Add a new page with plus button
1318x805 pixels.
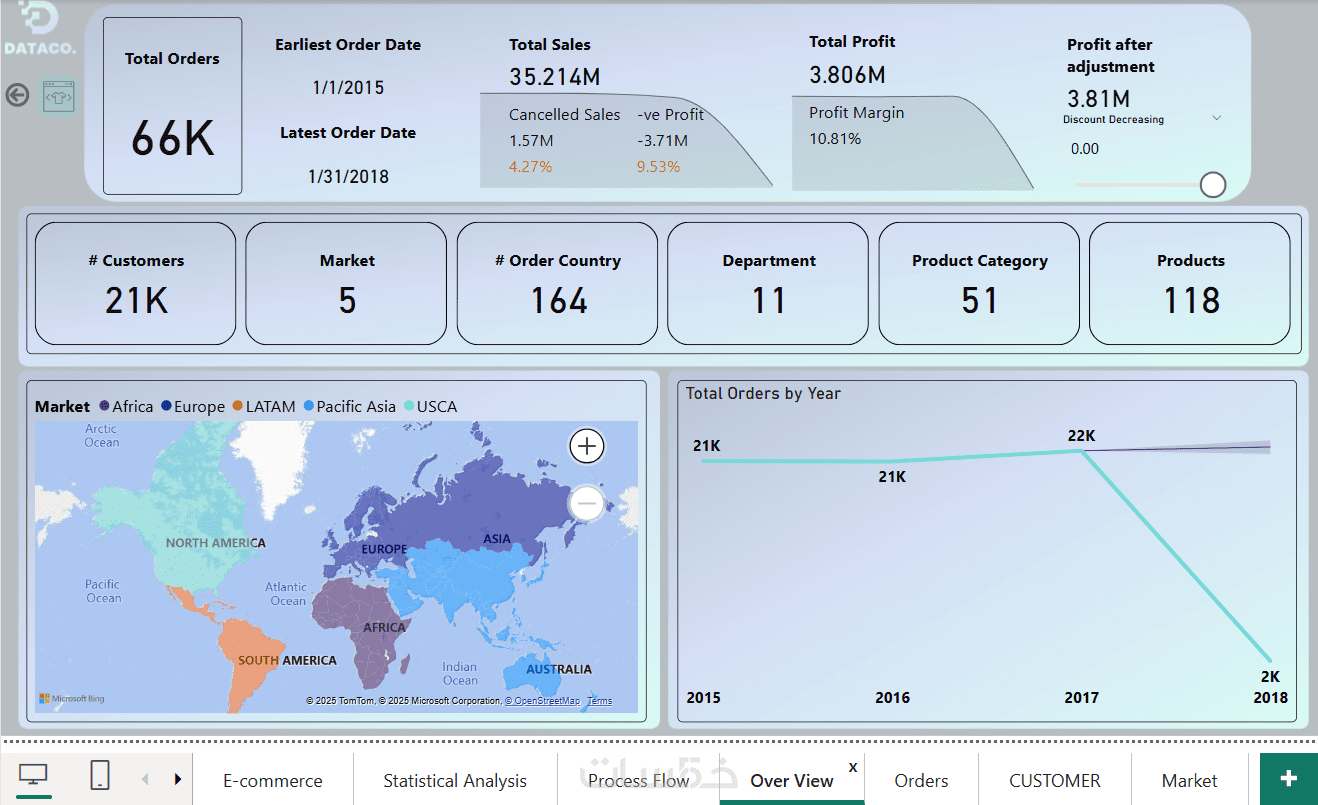tap(1288, 778)
